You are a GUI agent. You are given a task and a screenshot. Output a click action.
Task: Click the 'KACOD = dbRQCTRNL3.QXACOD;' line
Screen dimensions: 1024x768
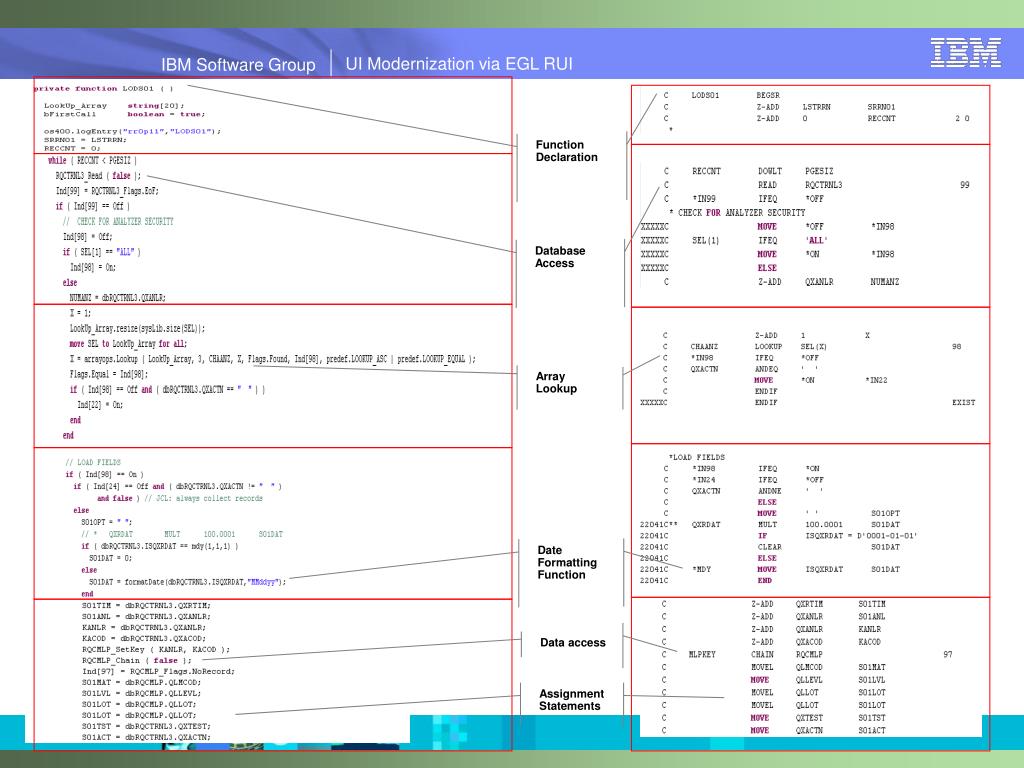click(x=144, y=638)
